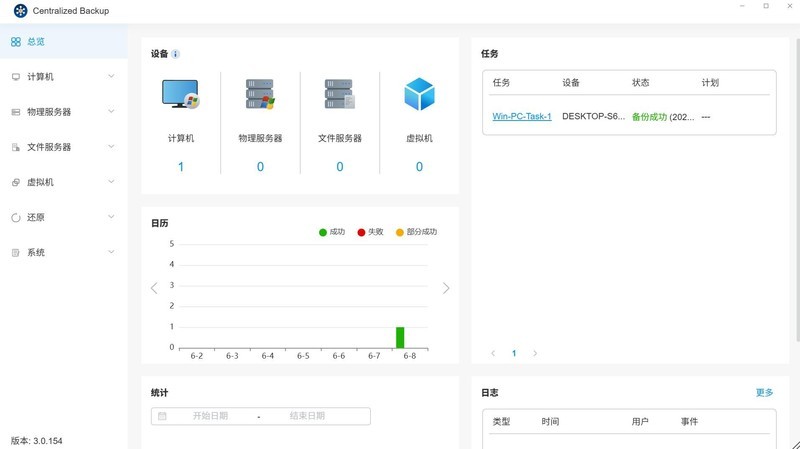Click the system icon beside 系统
Image resolution: width=800 pixels, height=449 pixels.
pos(16,253)
